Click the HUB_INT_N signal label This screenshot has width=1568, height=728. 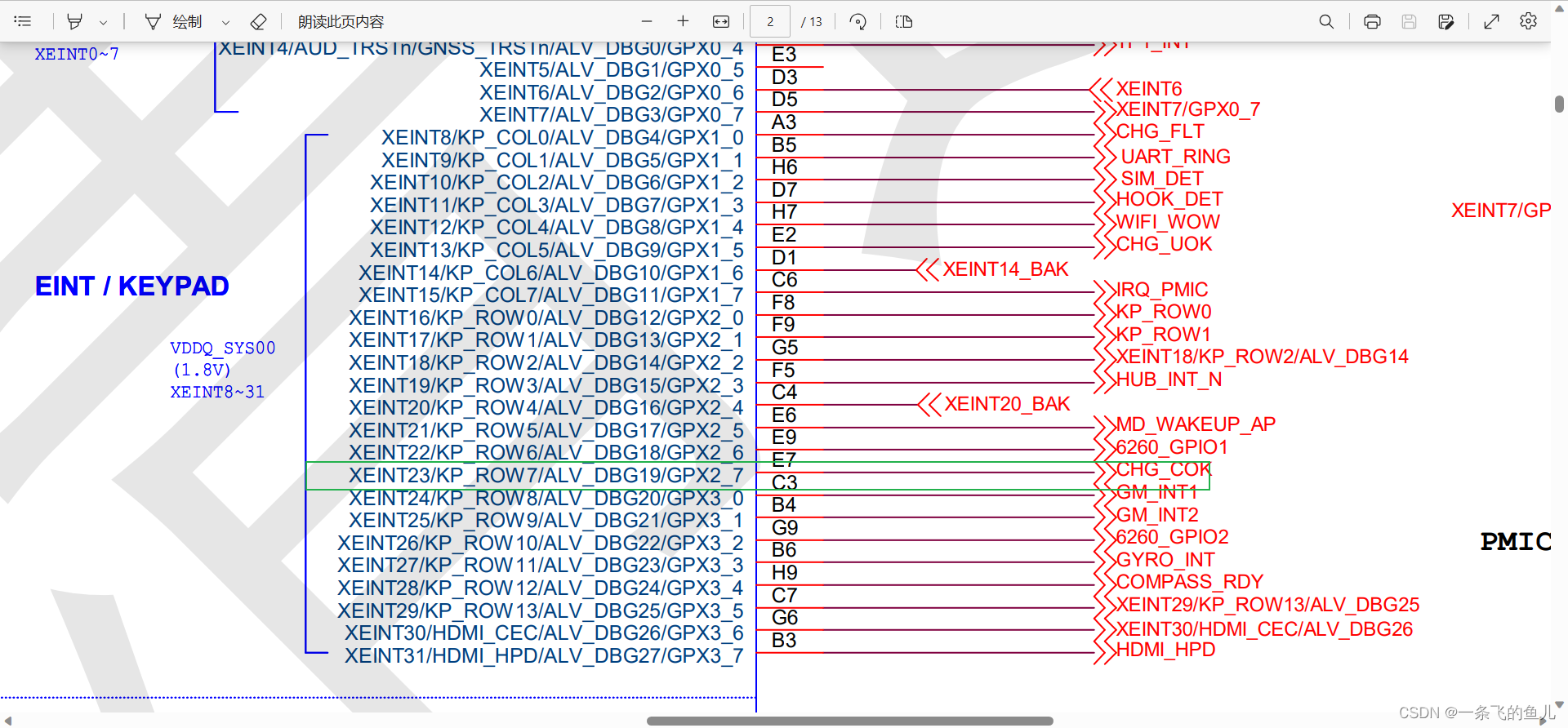click(1169, 380)
